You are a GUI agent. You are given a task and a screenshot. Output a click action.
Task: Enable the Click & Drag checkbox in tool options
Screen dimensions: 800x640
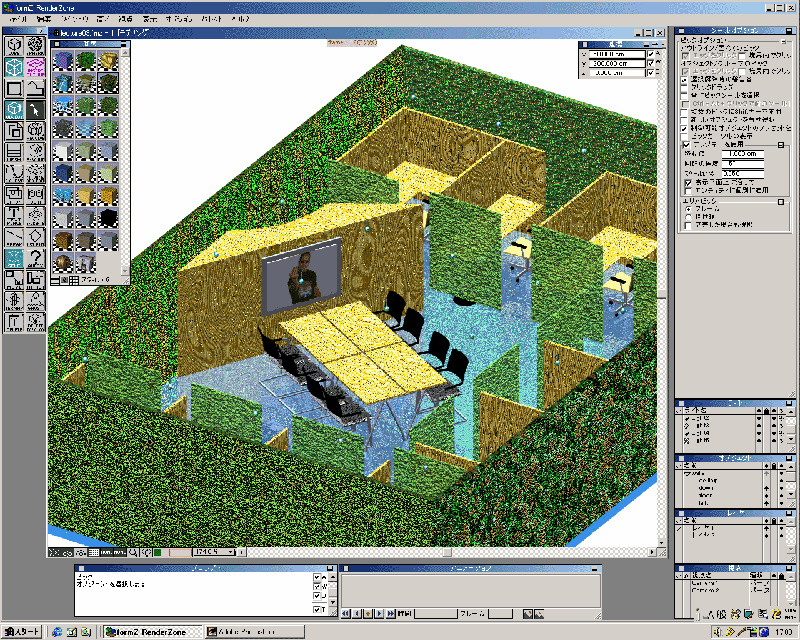(685, 88)
